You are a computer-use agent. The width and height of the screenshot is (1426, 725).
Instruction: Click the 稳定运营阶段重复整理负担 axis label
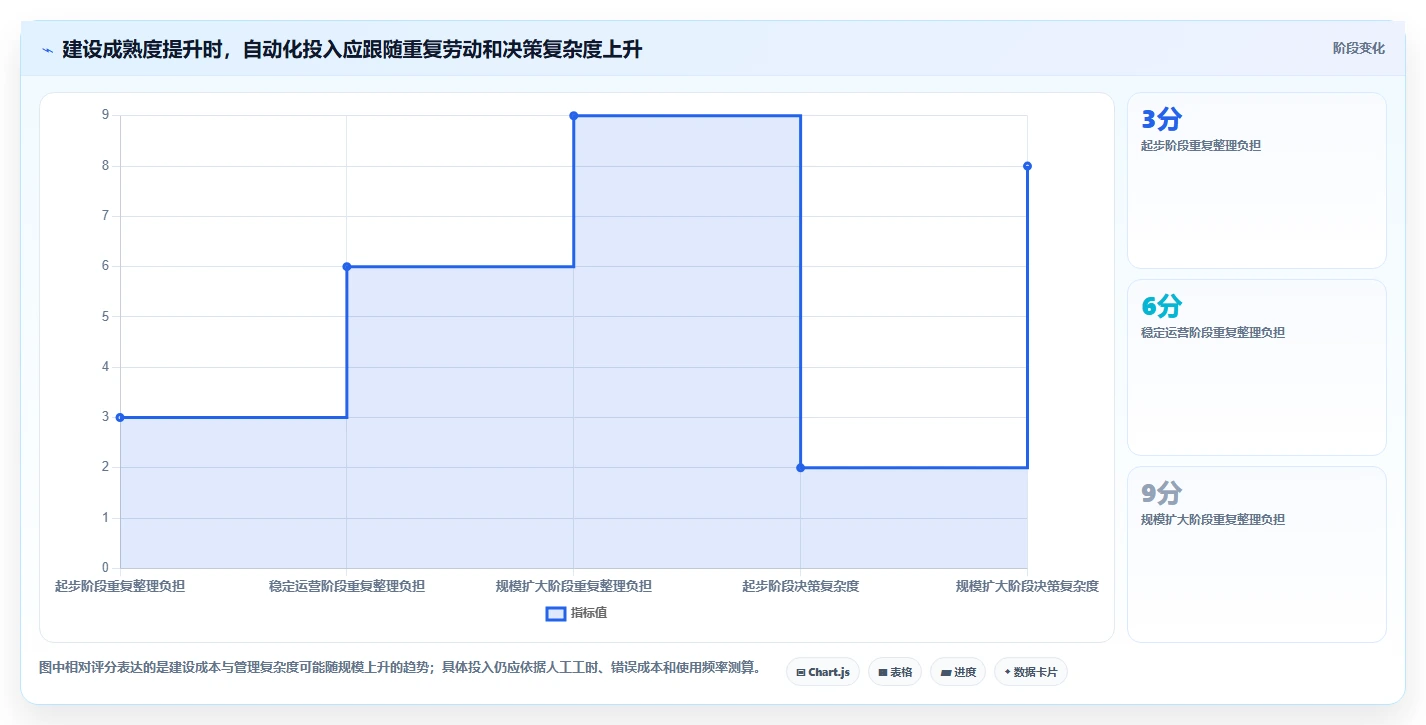pos(347,586)
